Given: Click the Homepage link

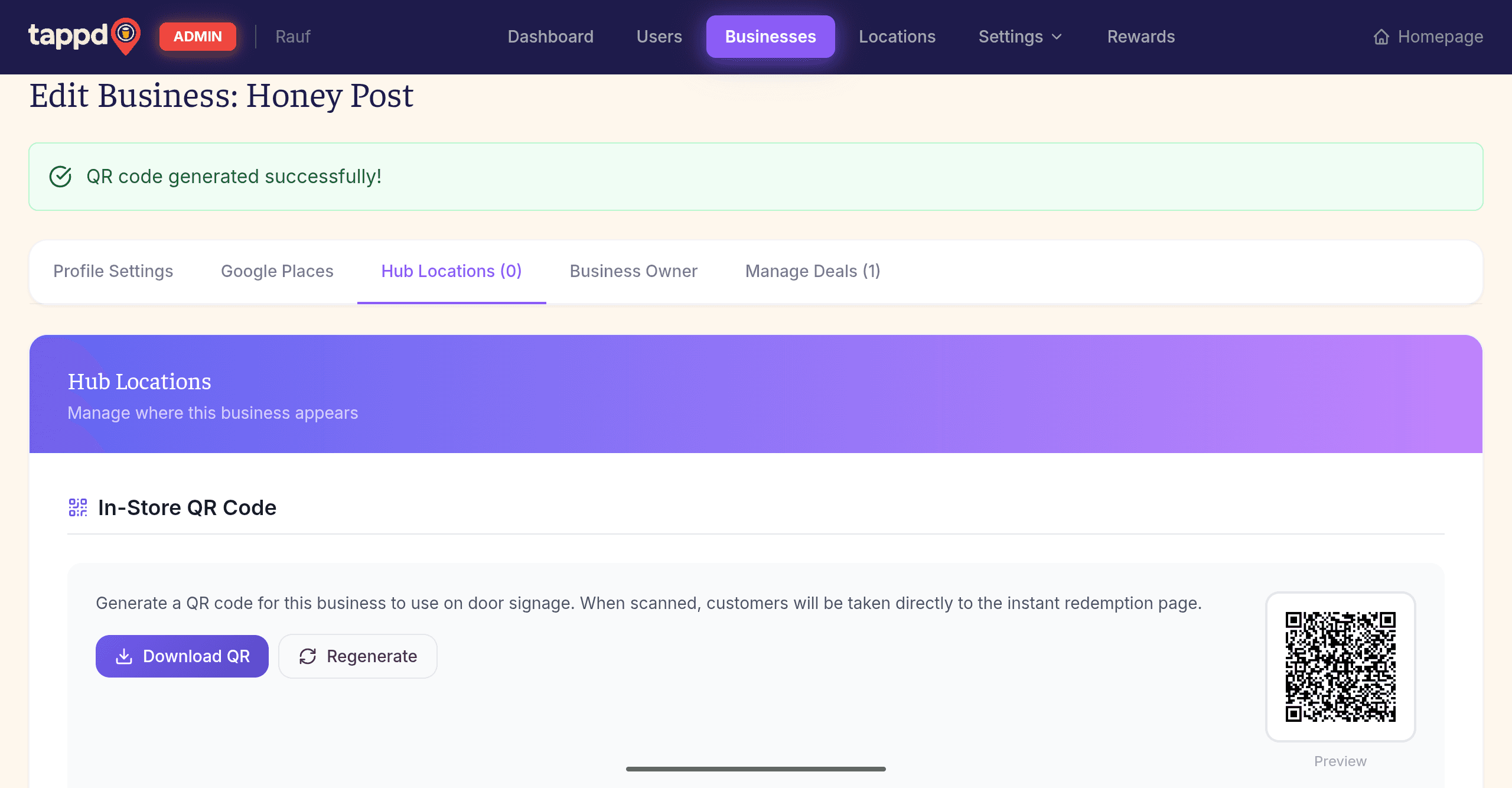Looking at the screenshot, I should pos(1428,37).
